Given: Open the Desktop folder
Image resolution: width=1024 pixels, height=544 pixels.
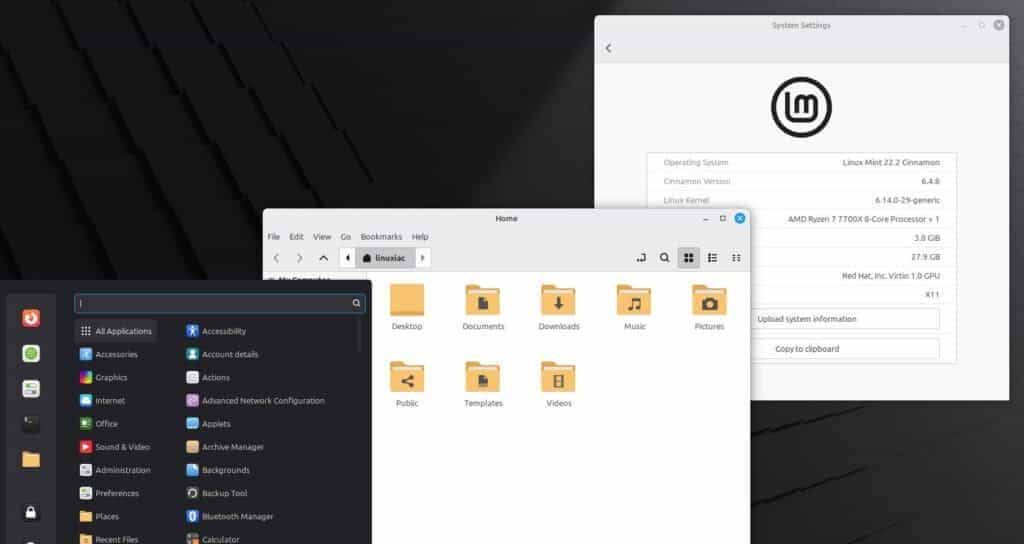Looking at the screenshot, I should (x=407, y=307).
